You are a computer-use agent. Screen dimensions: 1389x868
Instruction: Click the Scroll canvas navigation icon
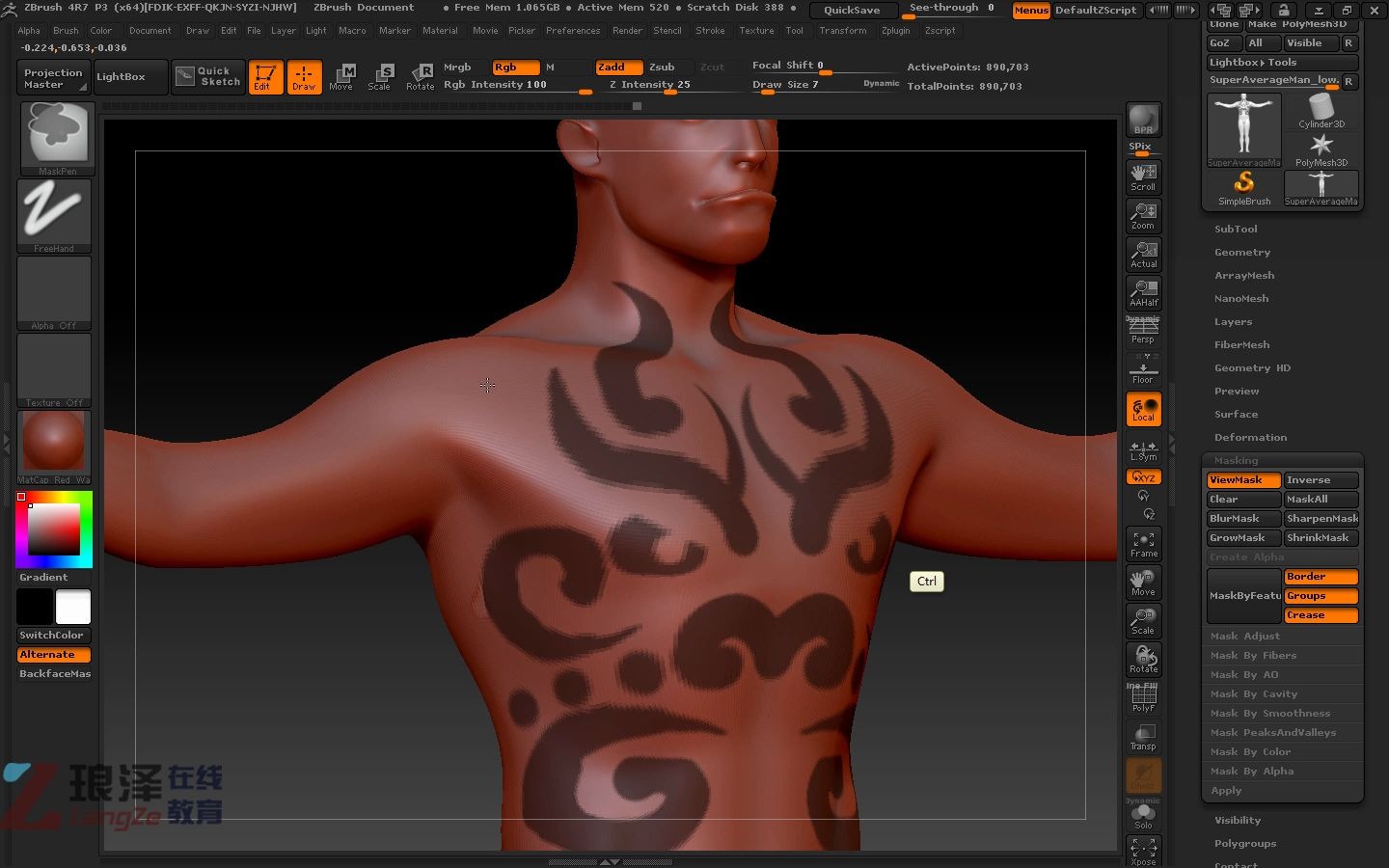pyautogui.click(x=1144, y=177)
